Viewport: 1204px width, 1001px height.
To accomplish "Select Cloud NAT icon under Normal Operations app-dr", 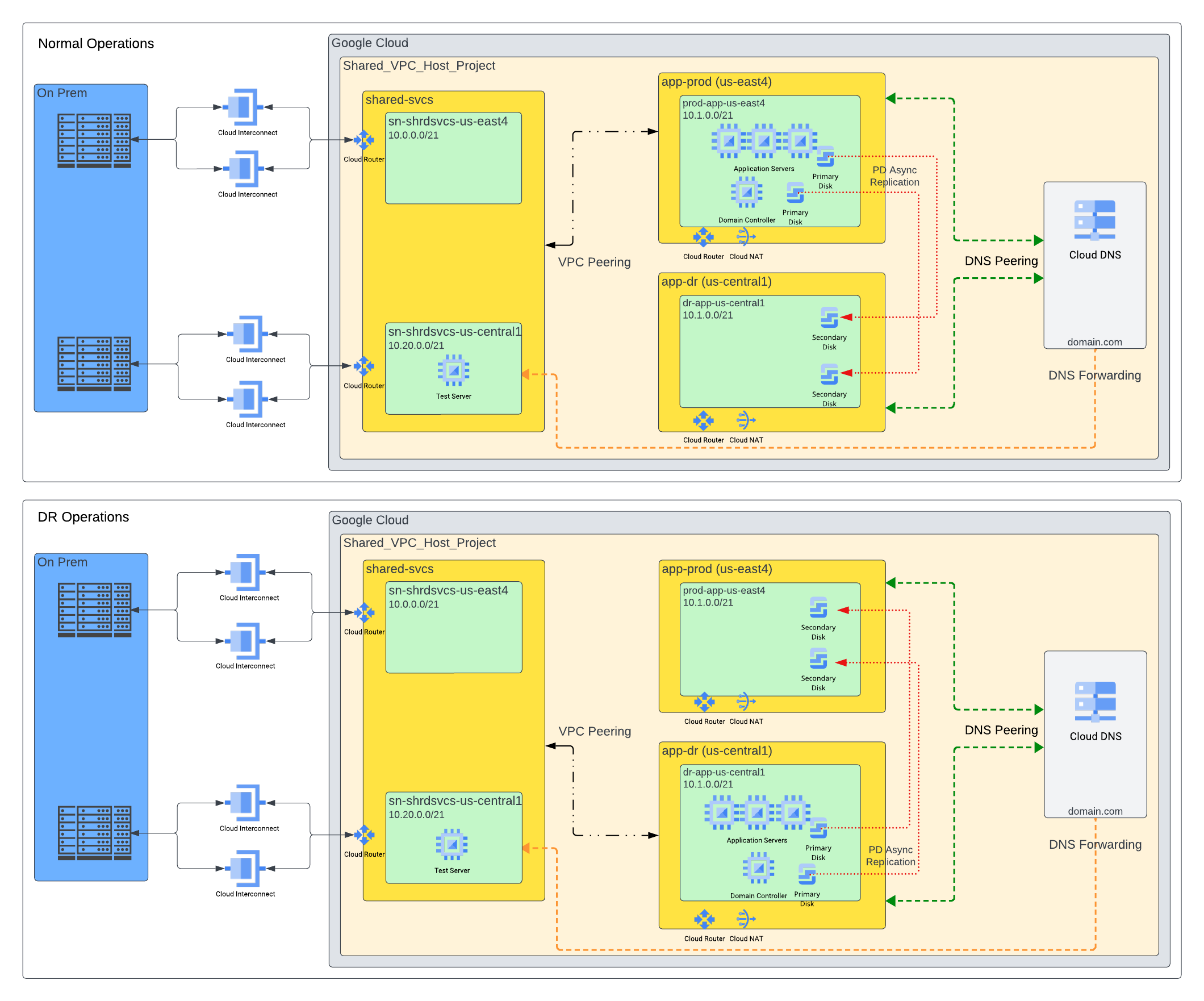I will tap(746, 420).
